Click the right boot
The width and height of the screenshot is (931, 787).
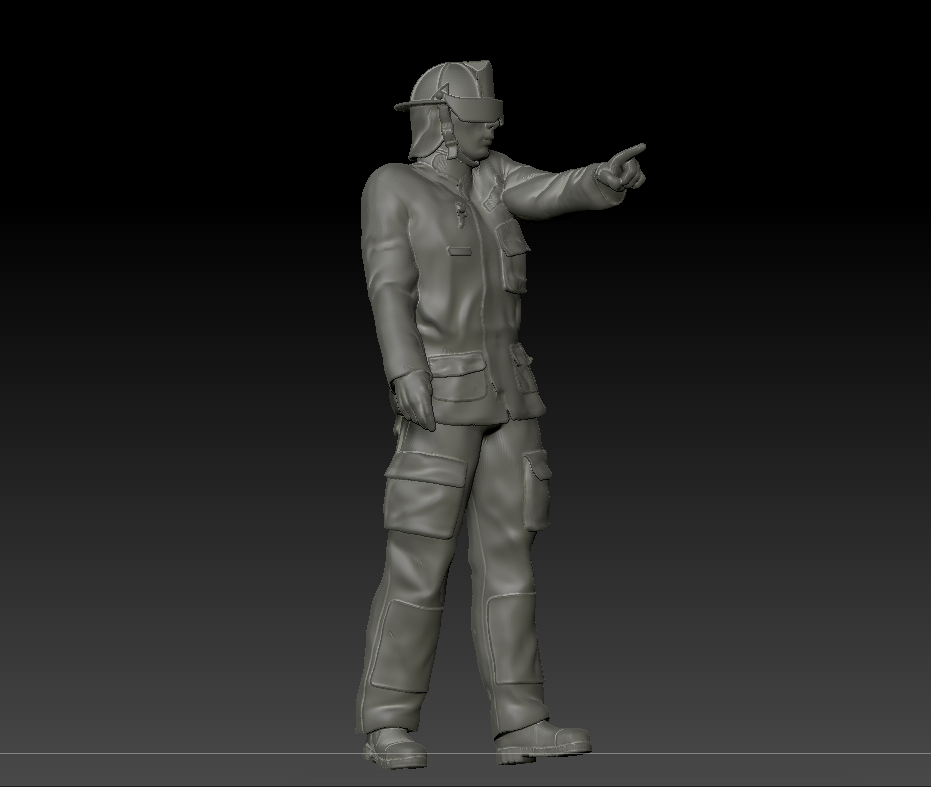coord(540,740)
